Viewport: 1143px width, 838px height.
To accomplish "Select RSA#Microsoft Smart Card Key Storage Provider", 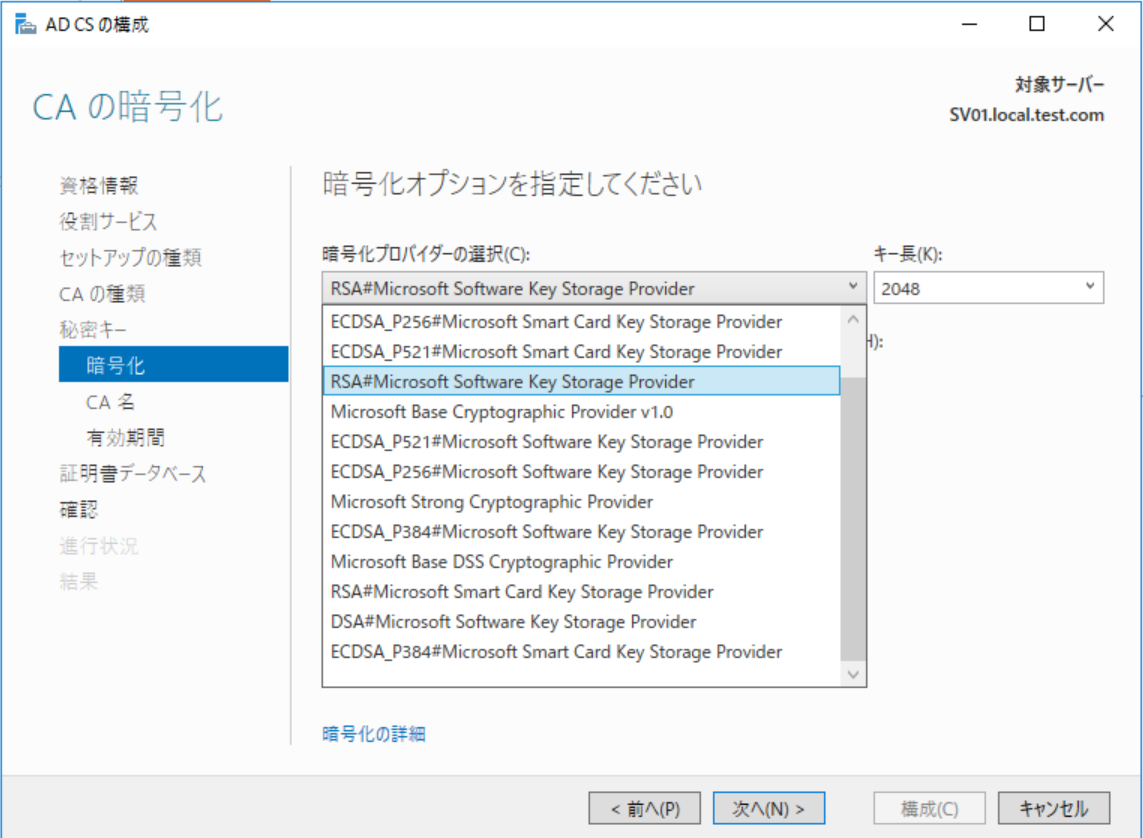I will [x=581, y=591].
